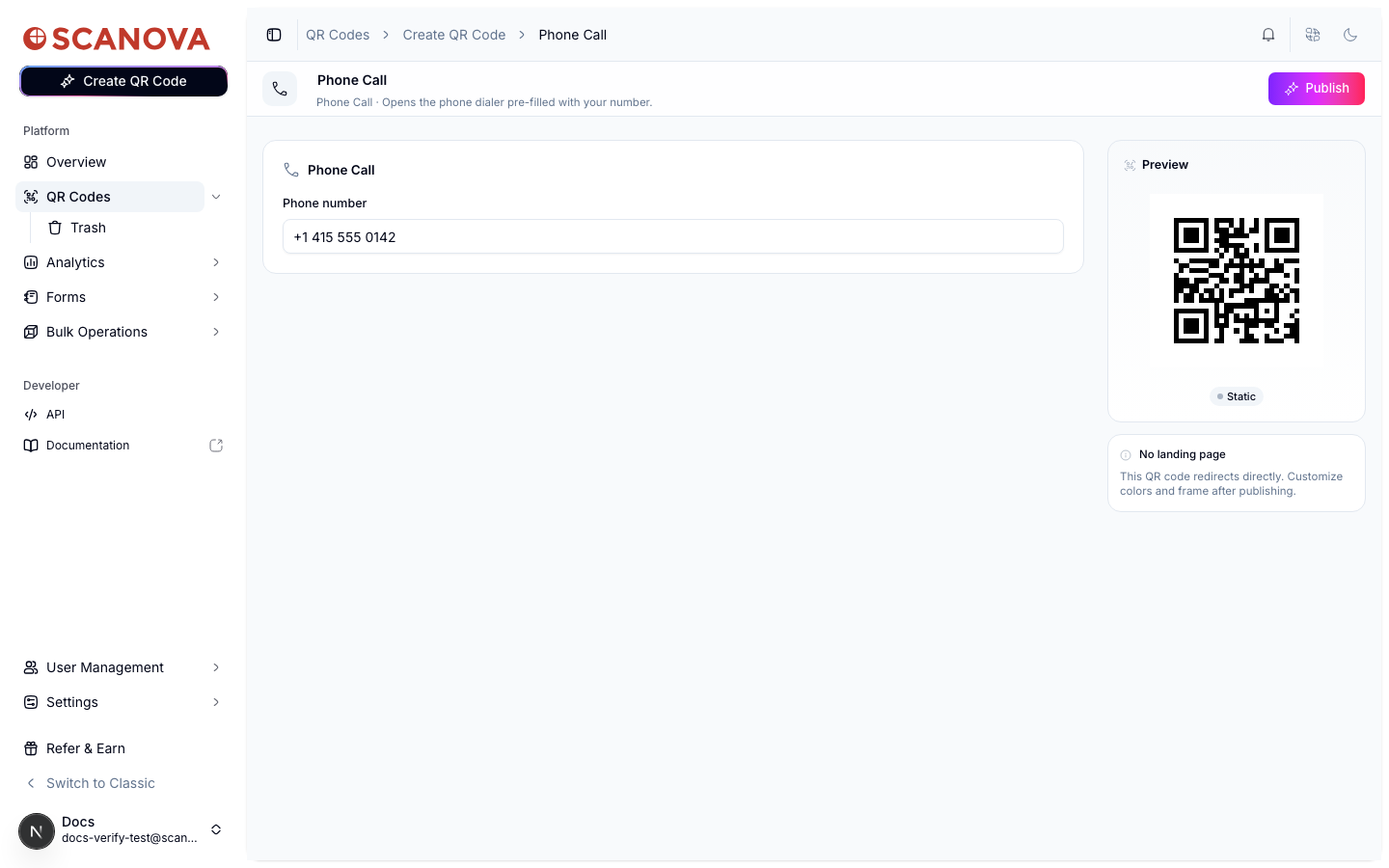Toggle the sidebar panel icon
1389x868 pixels.
274,35
